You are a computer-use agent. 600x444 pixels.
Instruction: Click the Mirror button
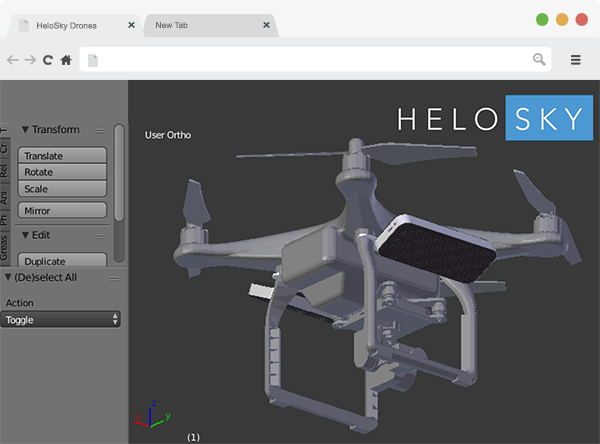pyautogui.click(x=62, y=211)
